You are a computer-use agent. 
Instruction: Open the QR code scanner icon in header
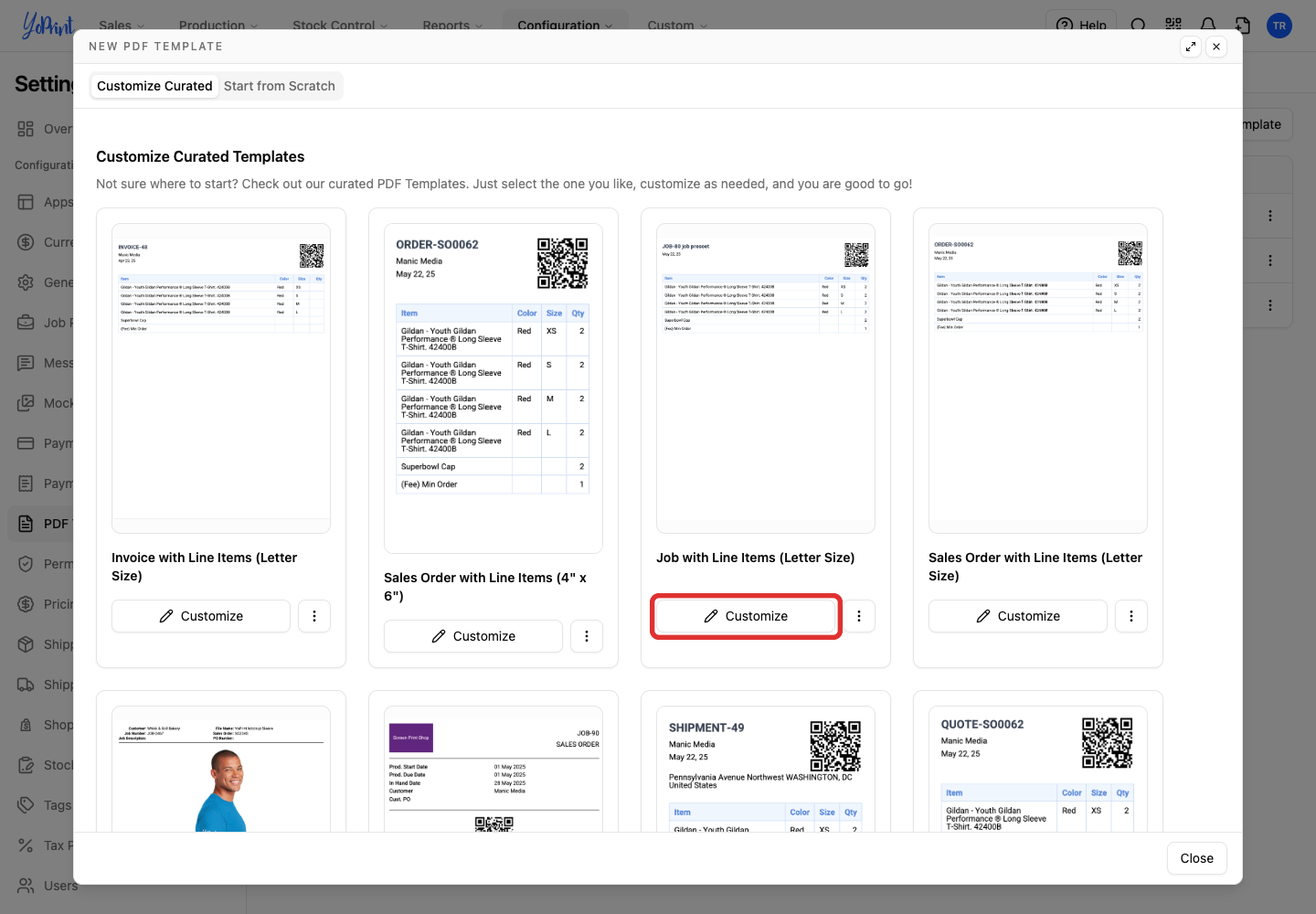[1173, 25]
